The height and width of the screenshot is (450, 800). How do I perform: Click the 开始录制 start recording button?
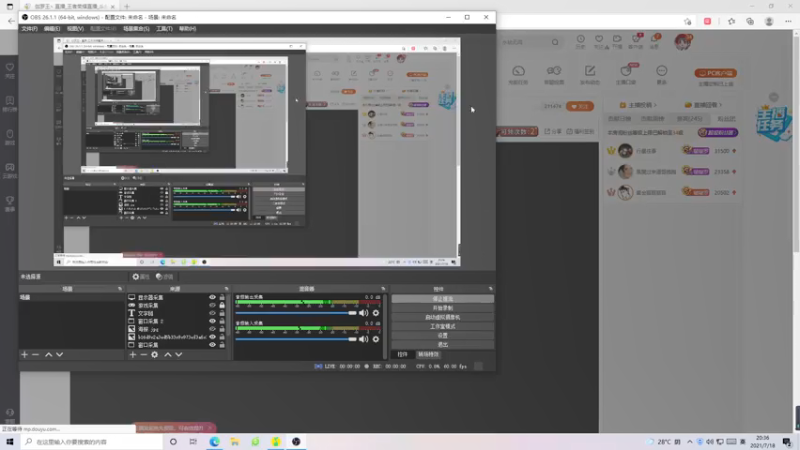pos(442,308)
